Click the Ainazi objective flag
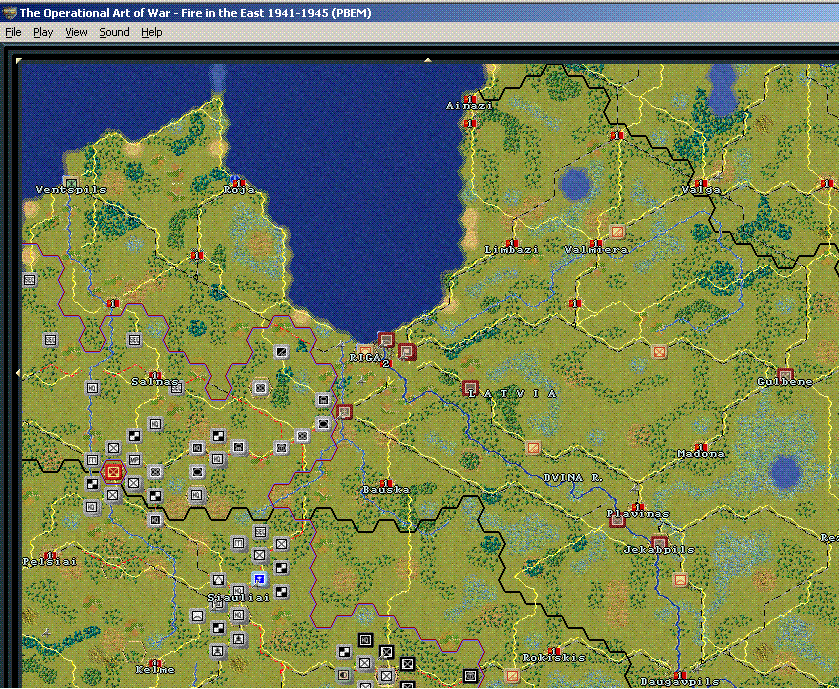Viewport: 840px width, 689px height. (470, 99)
